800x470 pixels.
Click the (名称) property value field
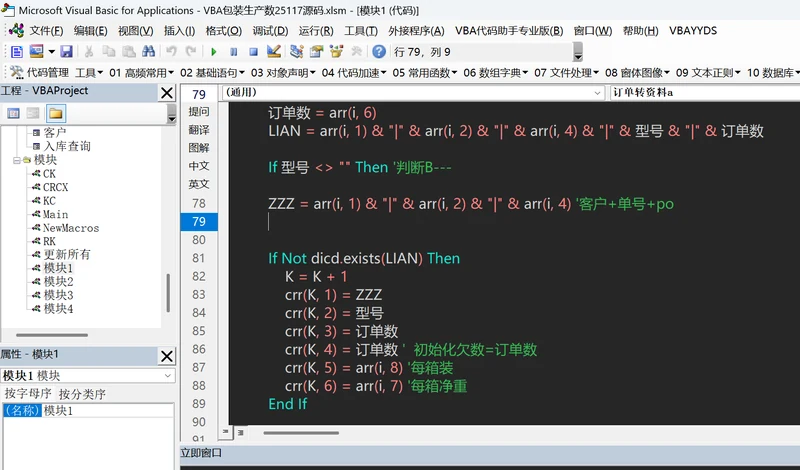[108, 411]
